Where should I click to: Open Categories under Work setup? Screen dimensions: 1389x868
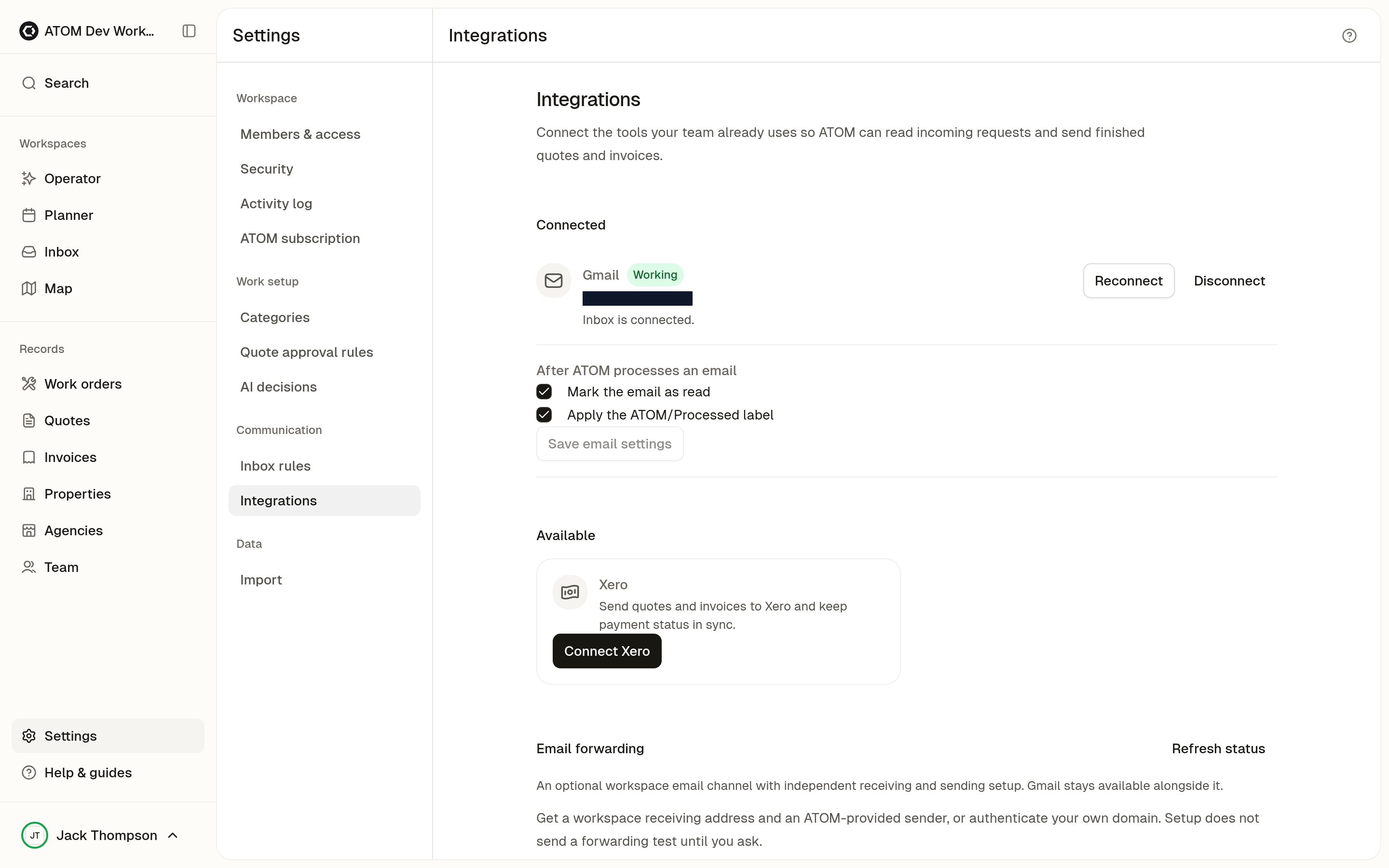tap(324, 318)
